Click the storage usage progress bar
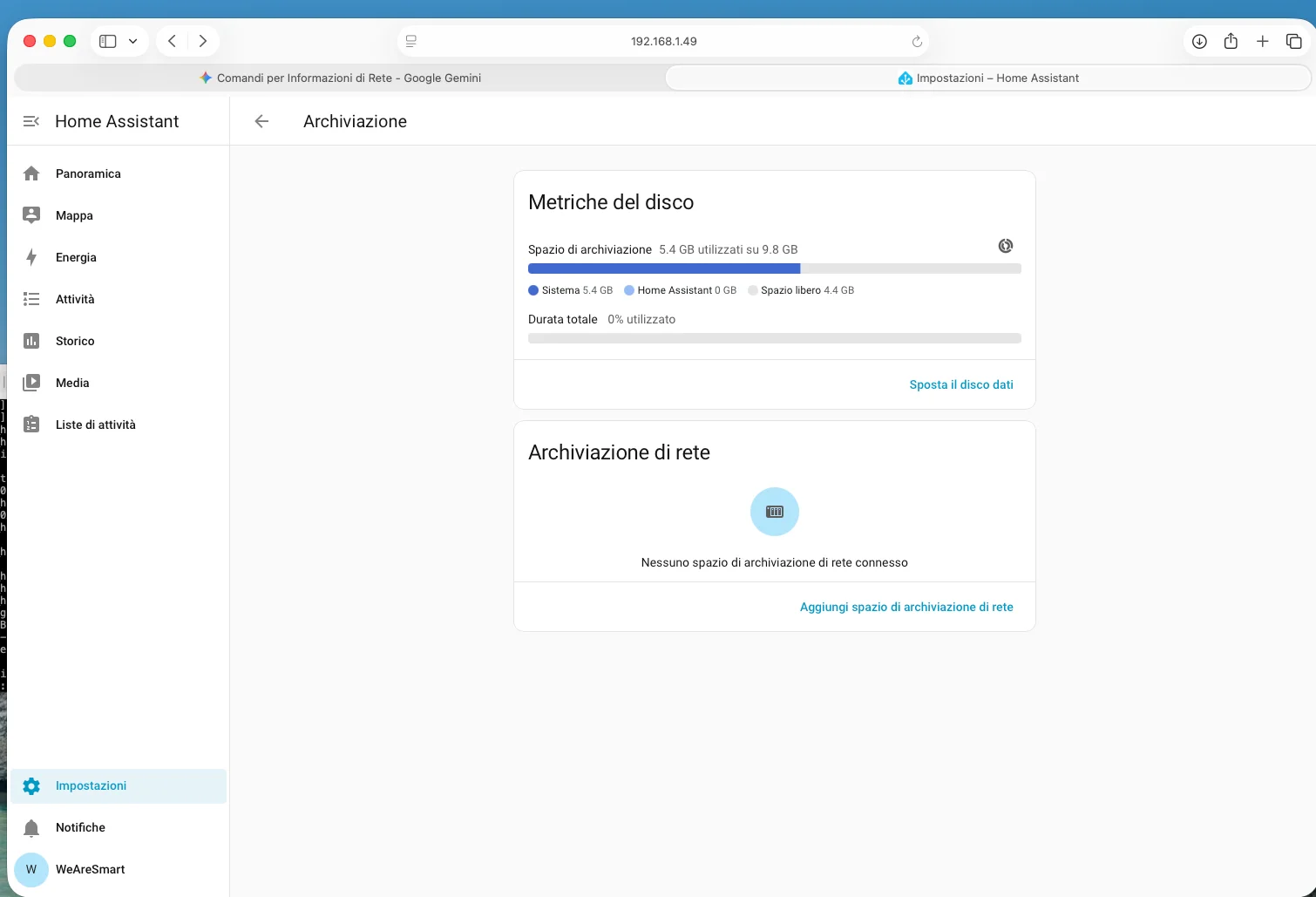 pyautogui.click(x=775, y=269)
